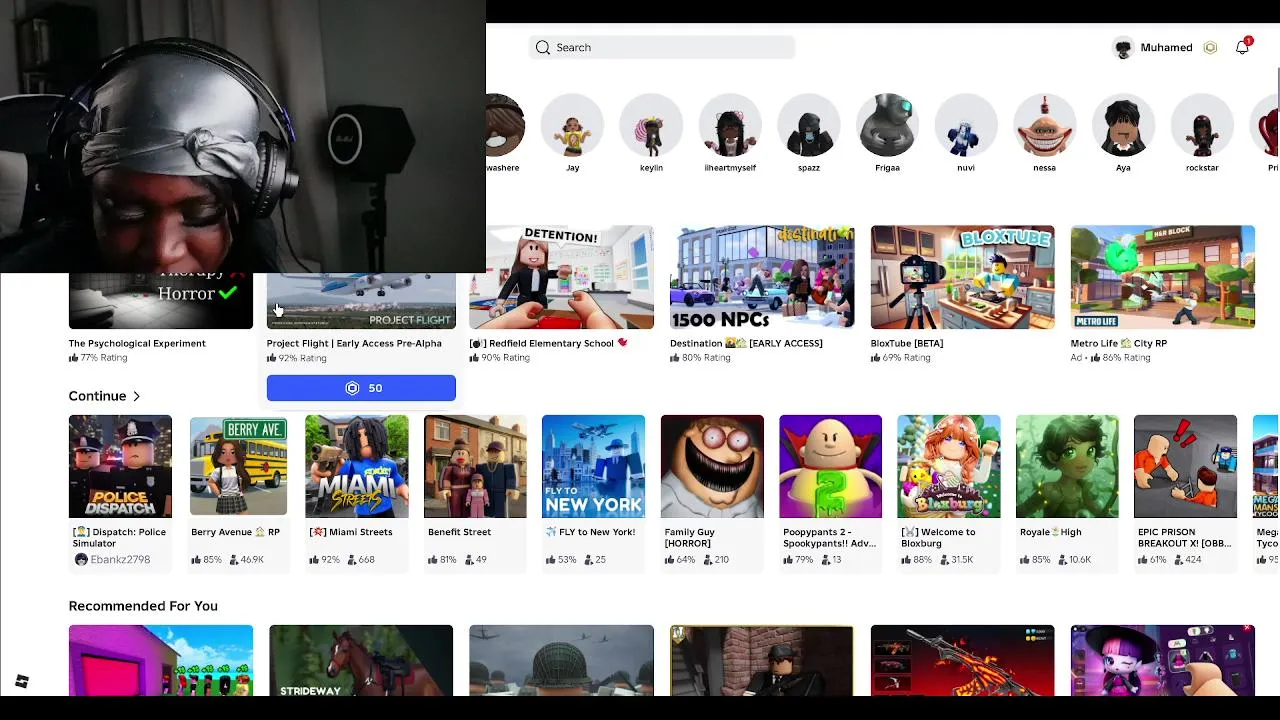
Task: Open friend keylin's avatar
Action: click(651, 126)
